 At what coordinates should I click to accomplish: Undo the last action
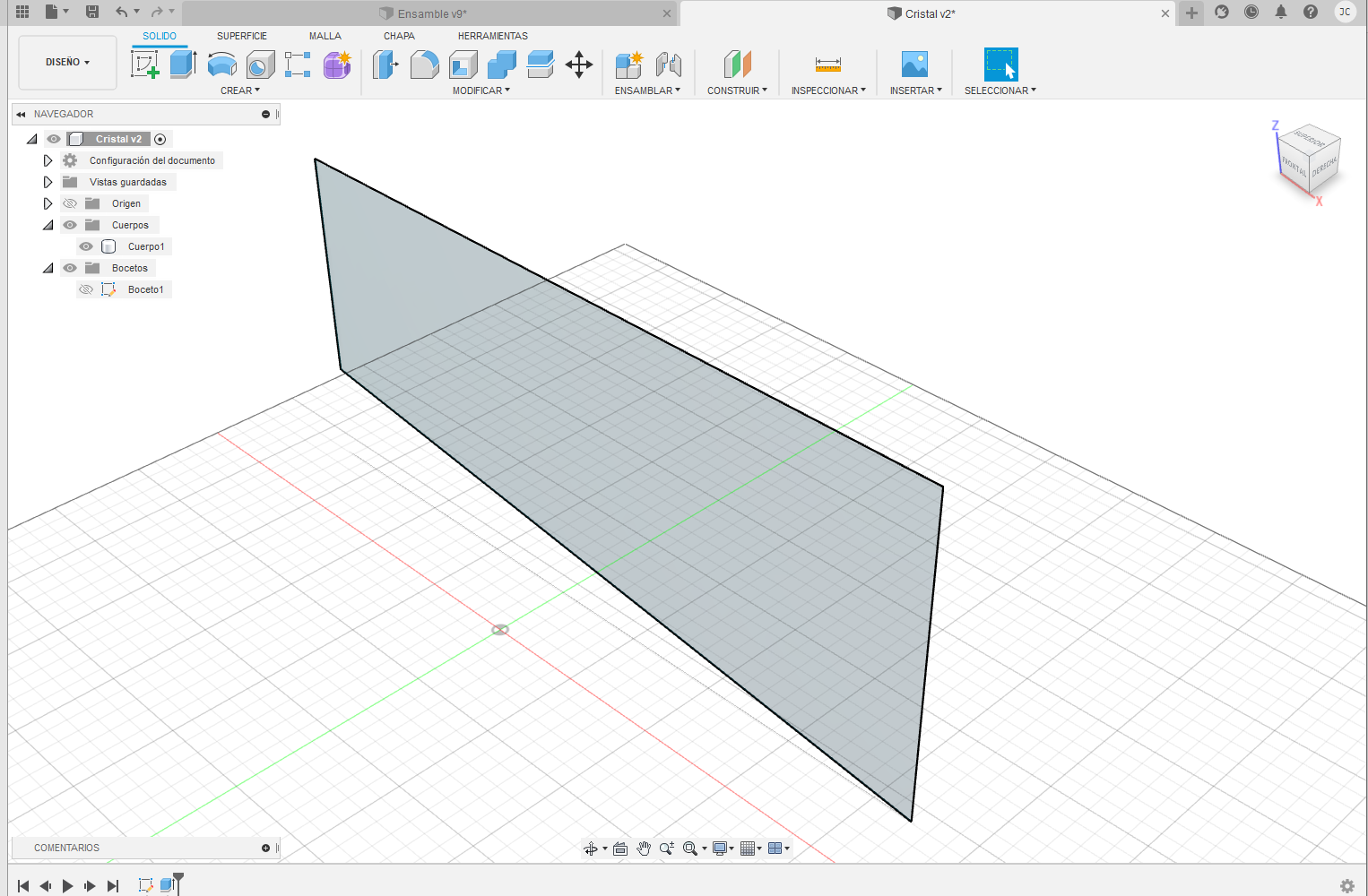pyautogui.click(x=121, y=12)
